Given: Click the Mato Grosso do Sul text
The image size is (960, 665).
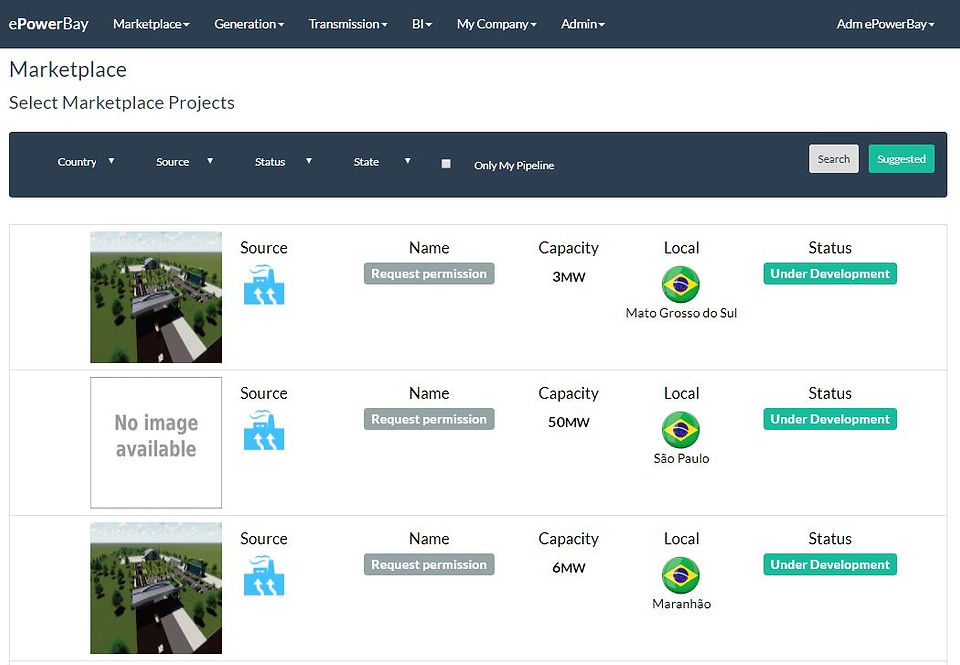Looking at the screenshot, I should point(681,313).
